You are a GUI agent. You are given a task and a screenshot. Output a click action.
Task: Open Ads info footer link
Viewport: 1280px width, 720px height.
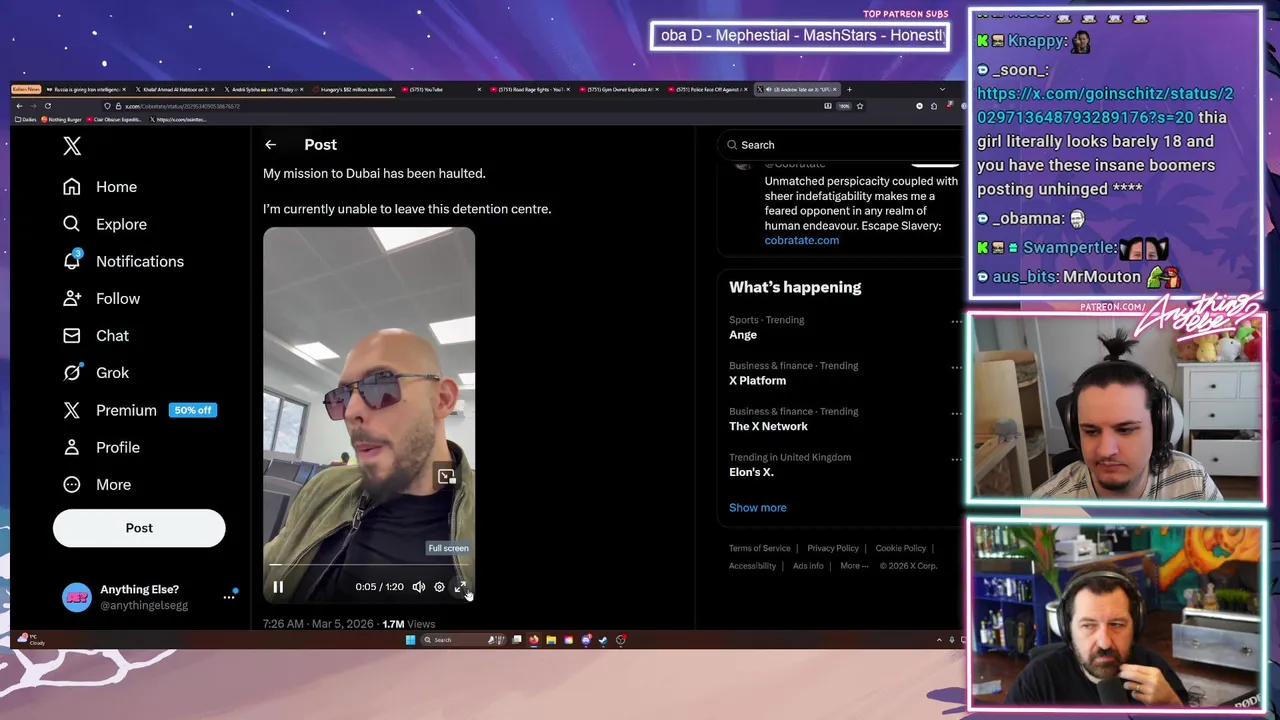point(808,566)
